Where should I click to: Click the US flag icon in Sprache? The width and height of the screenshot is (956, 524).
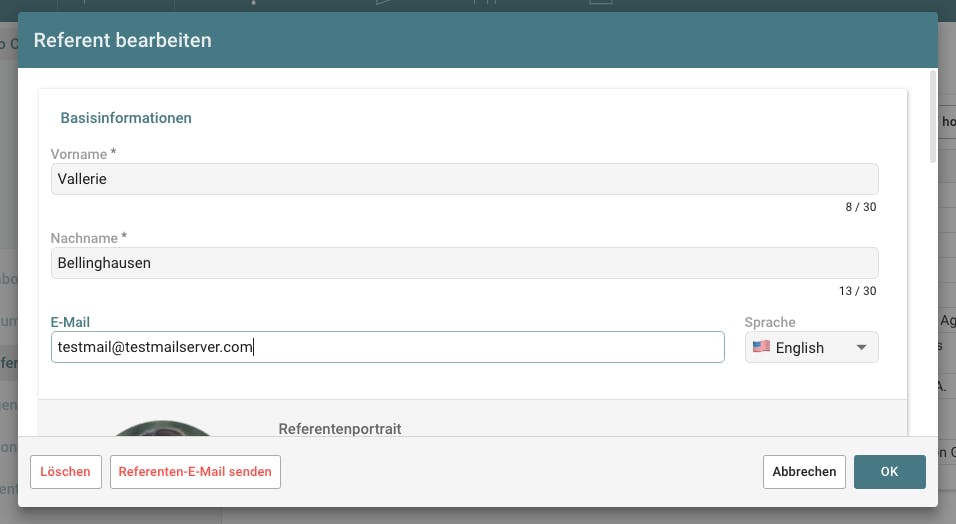click(761, 347)
